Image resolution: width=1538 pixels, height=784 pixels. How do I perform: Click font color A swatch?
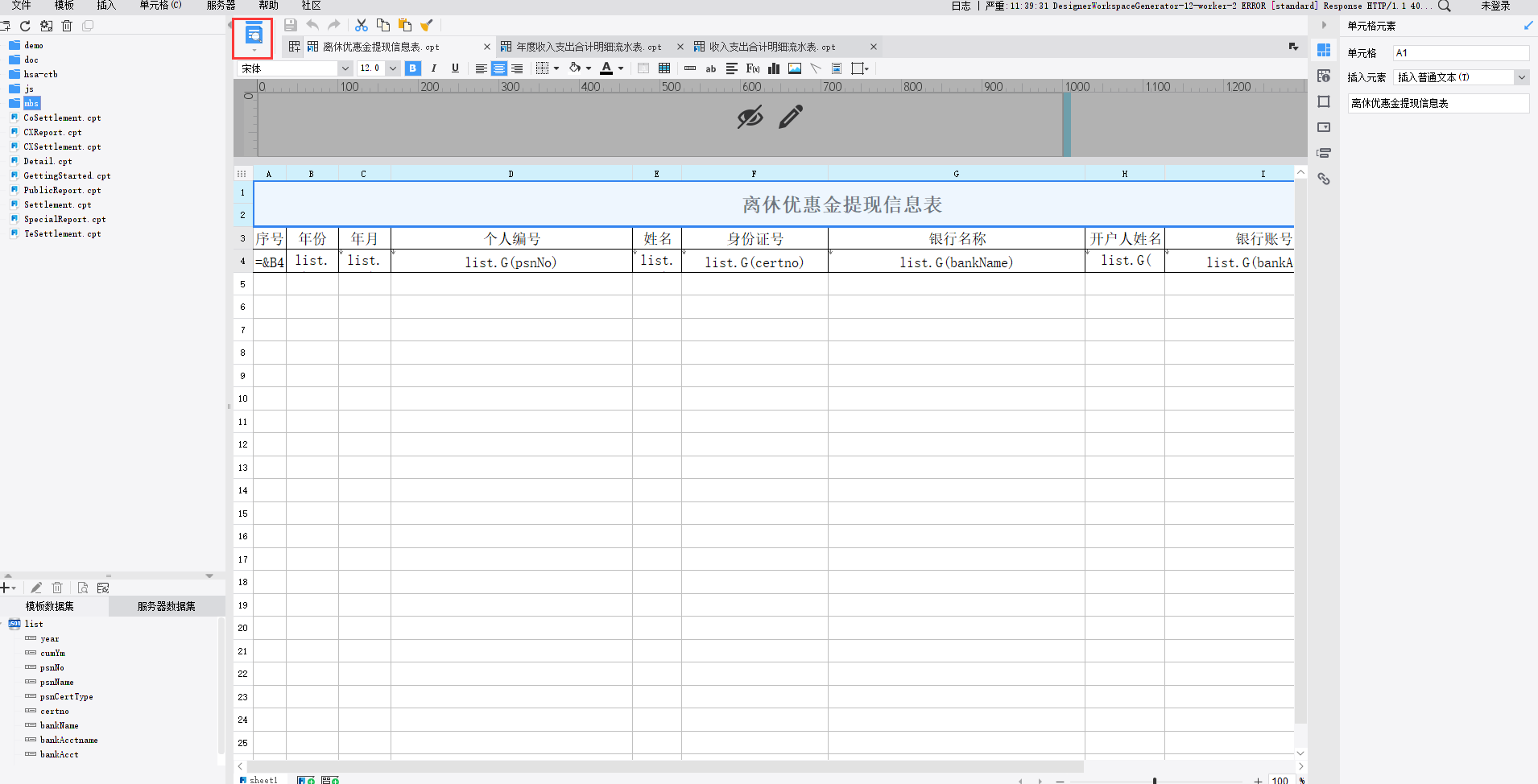point(606,68)
